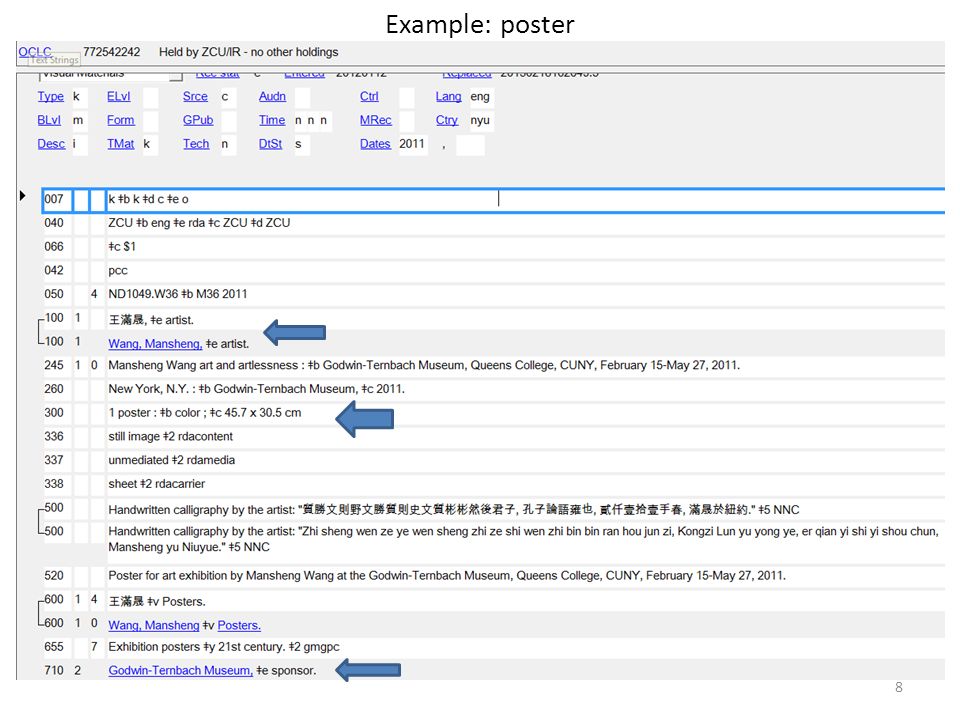Open the MRec fixed-field link
960x720 pixels.
(x=375, y=120)
